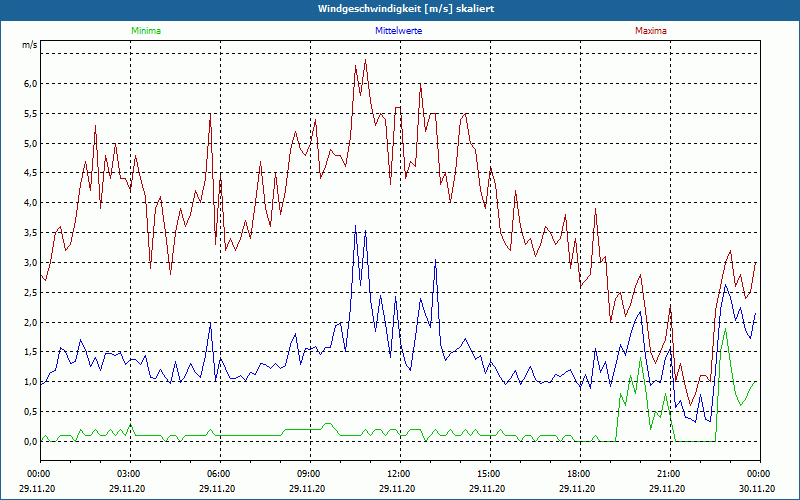Click the 09:00 time axis label

coord(307,474)
